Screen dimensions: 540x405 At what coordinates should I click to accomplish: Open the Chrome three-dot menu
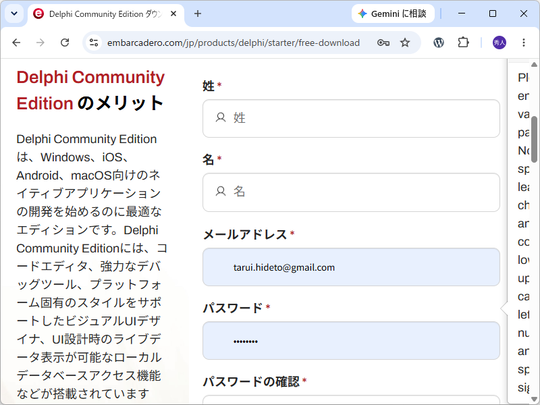tap(523, 43)
